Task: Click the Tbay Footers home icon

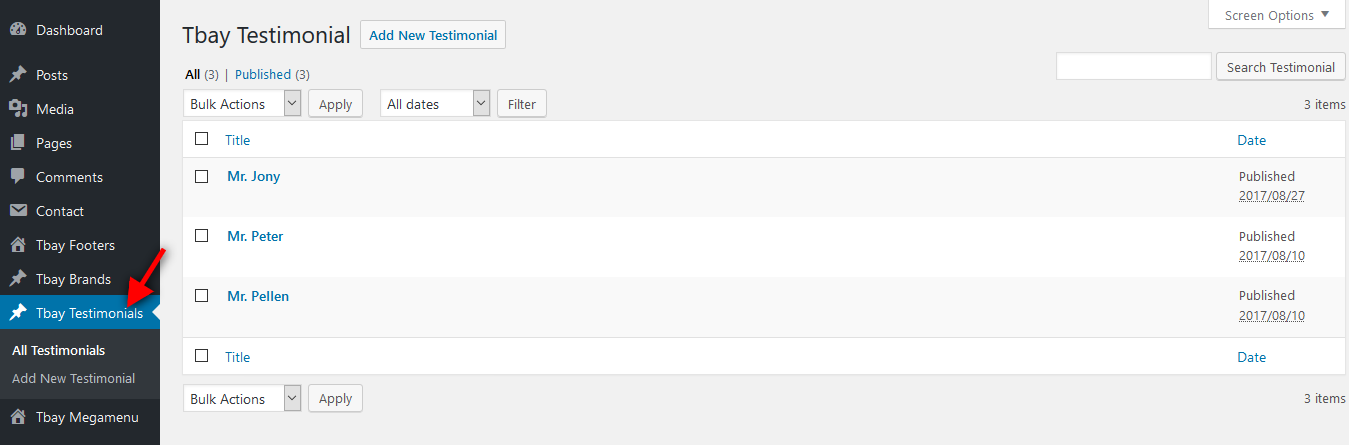Action: (x=17, y=245)
